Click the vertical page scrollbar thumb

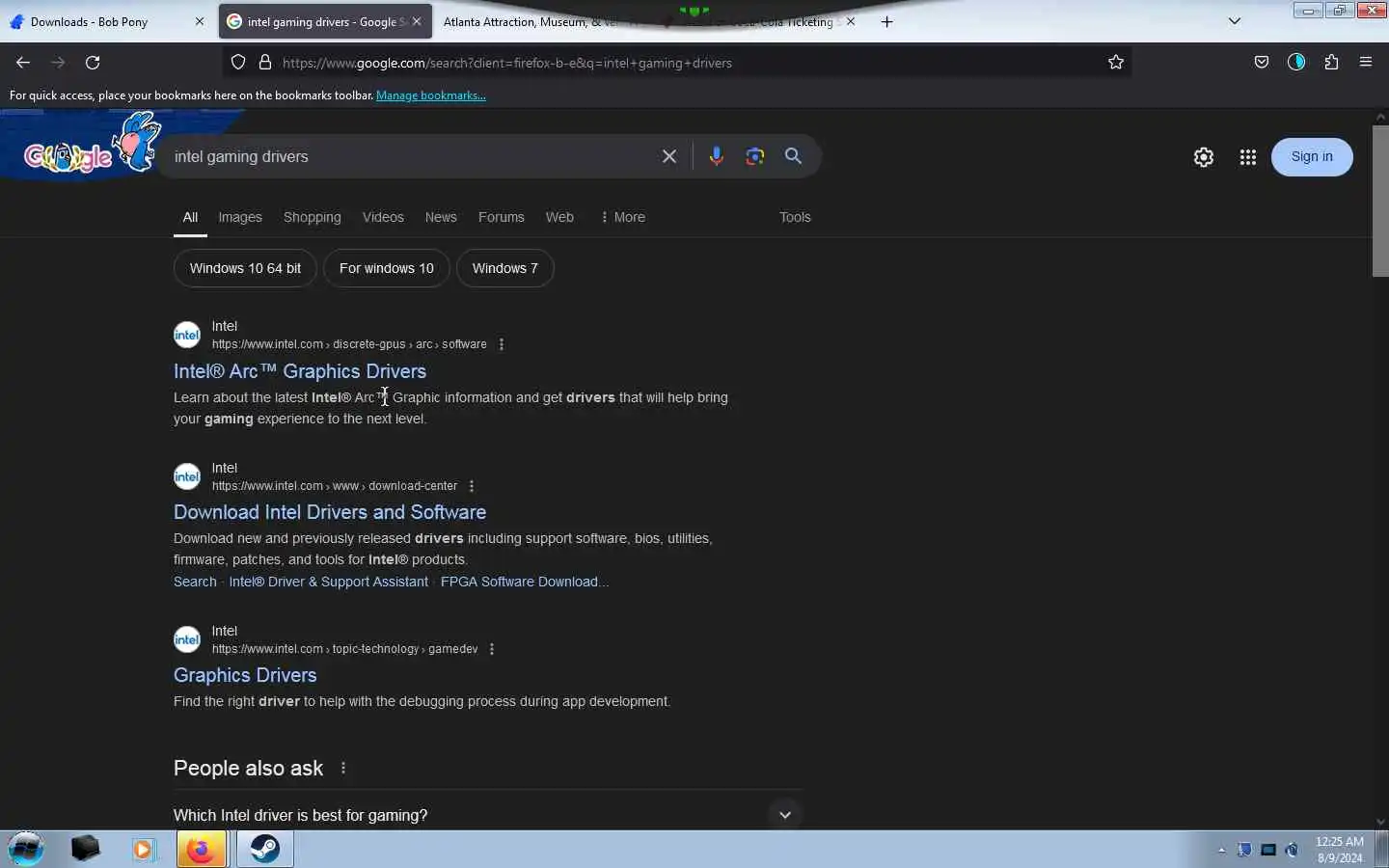click(x=1380, y=201)
